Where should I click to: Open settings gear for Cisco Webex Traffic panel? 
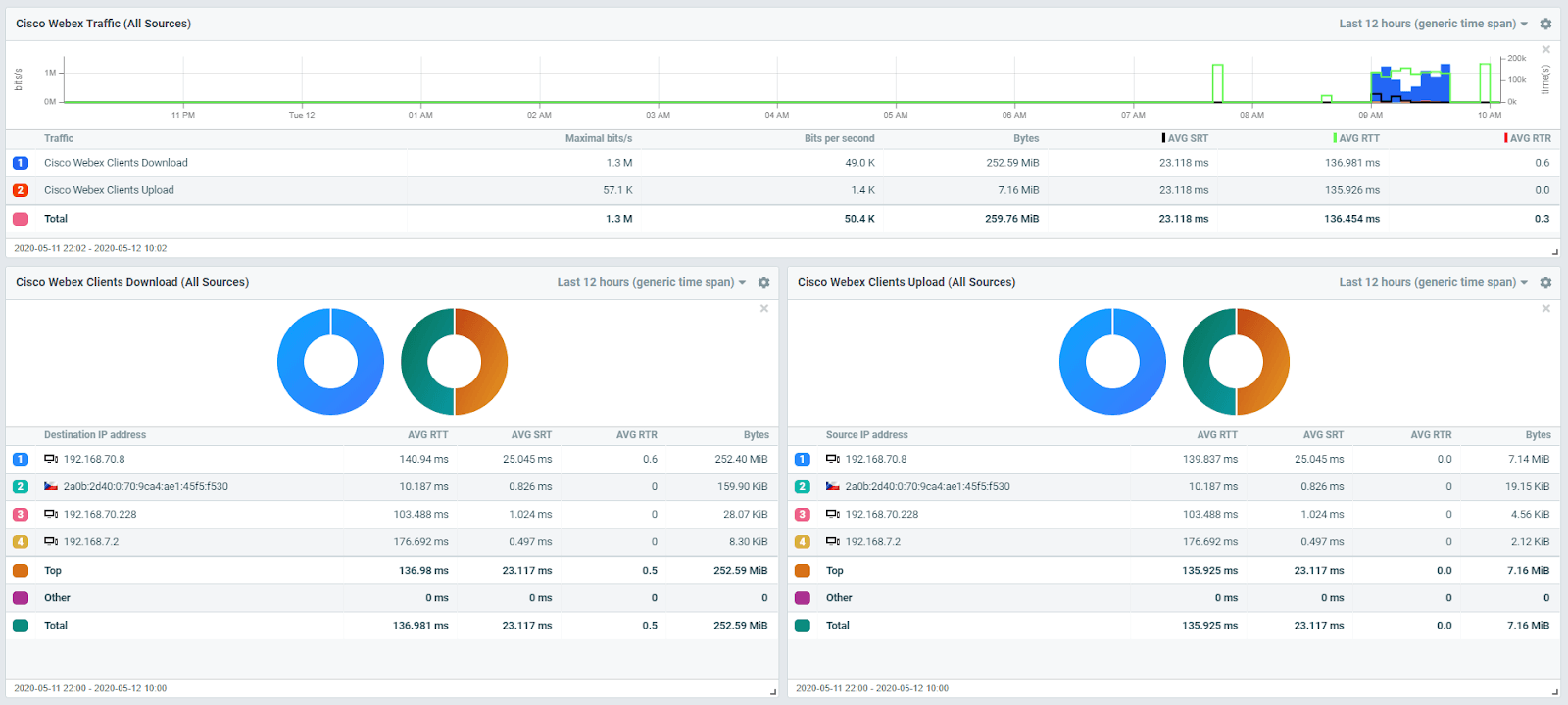point(1545,24)
